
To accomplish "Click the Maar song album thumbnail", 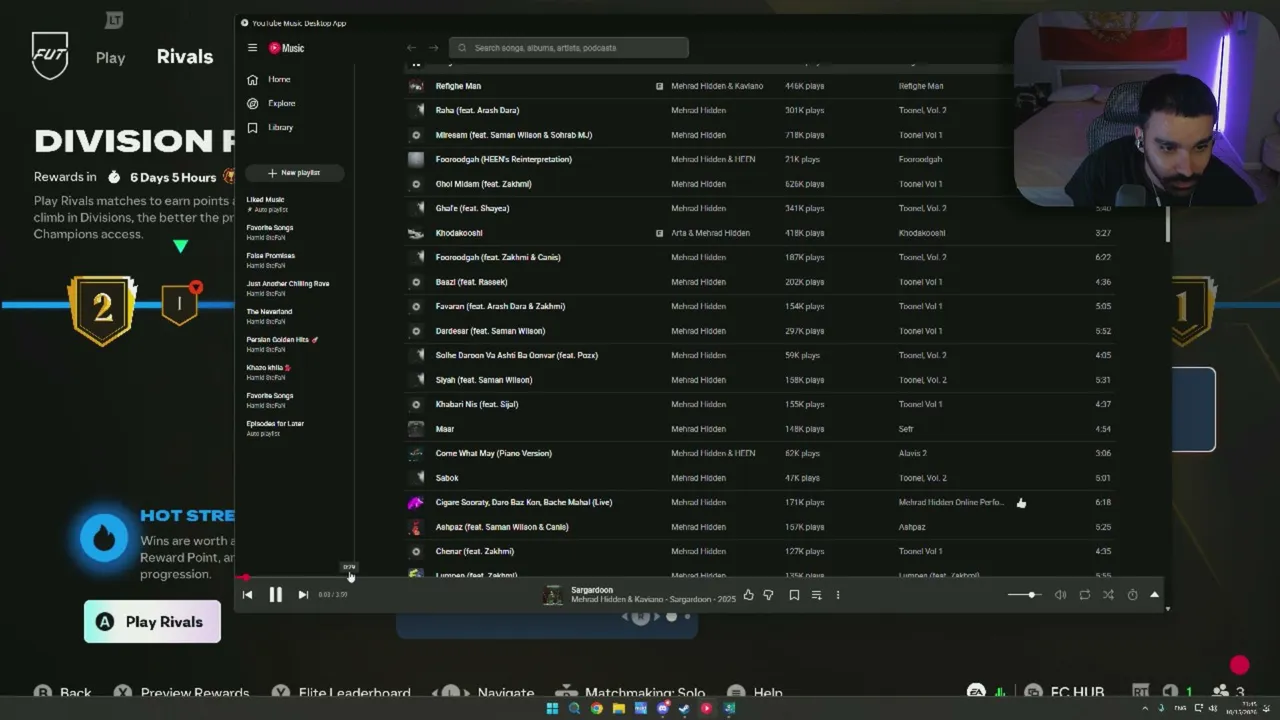I will pyautogui.click(x=416, y=429).
